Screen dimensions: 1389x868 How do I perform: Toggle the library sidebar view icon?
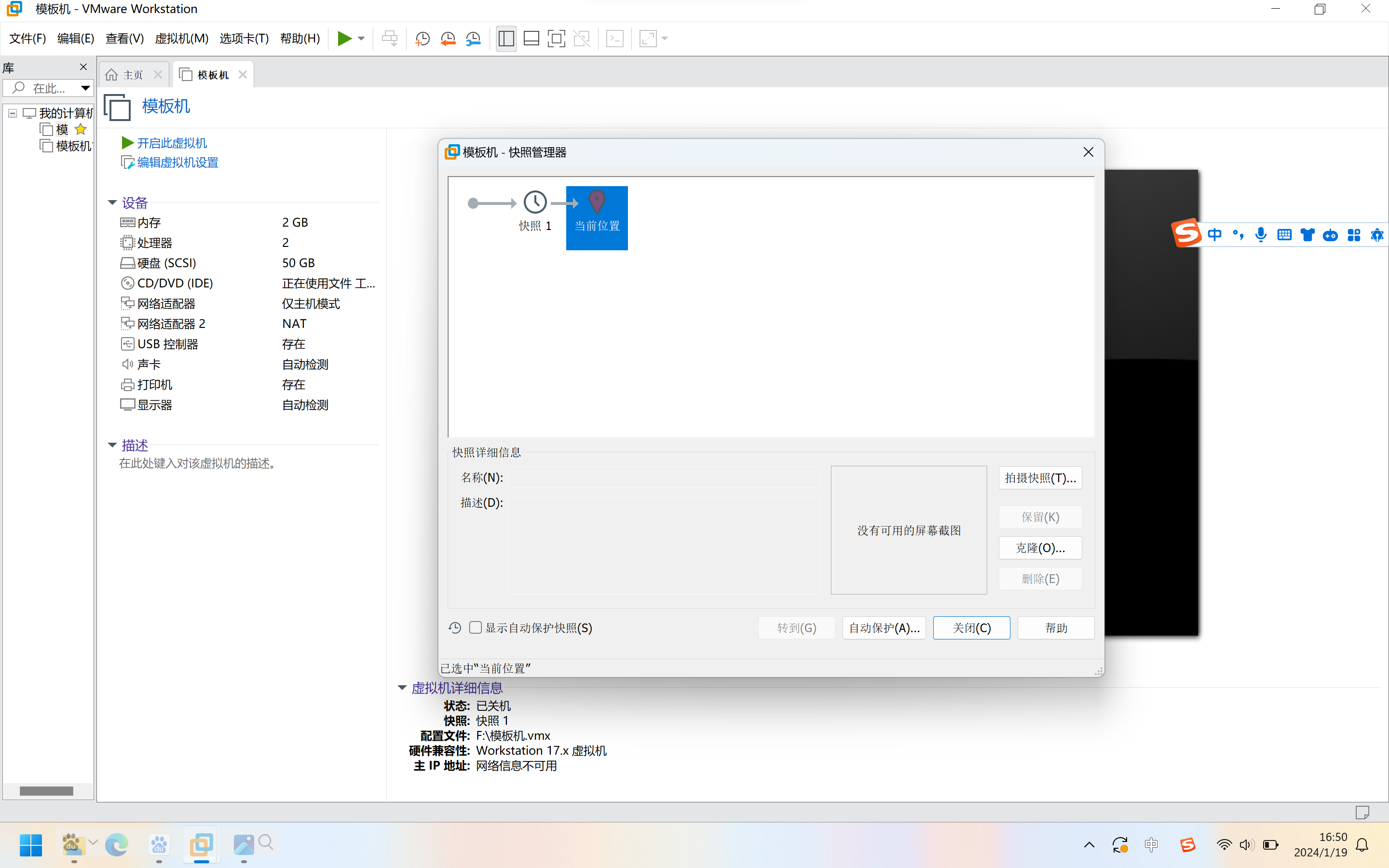coord(506,39)
